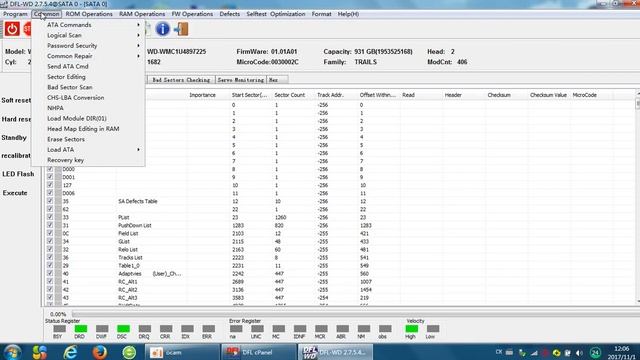Image resolution: width=640 pixels, height=360 pixels.
Task: Expand the Load ATA submenu
Action: point(88,149)
